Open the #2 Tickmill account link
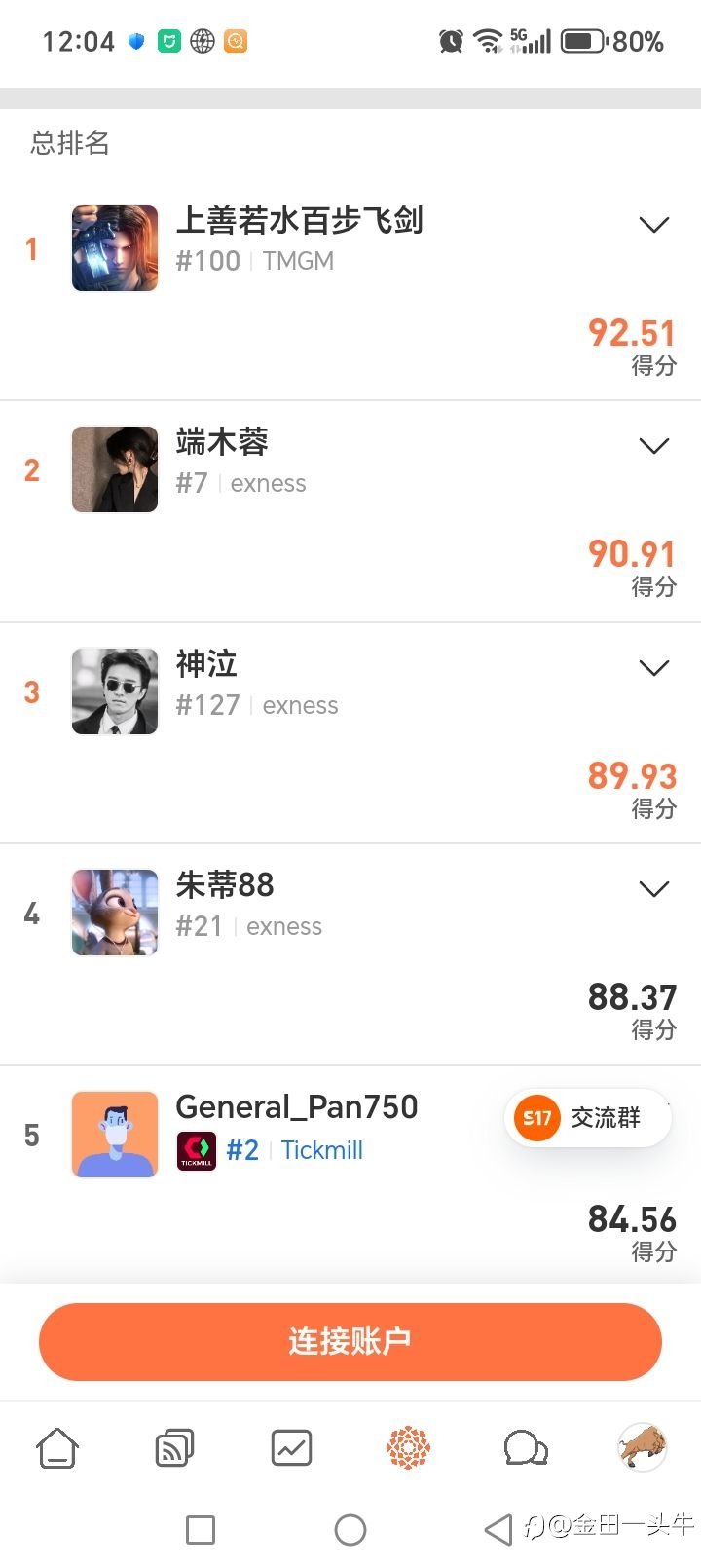701x1568 pixels. (294, 1150)
